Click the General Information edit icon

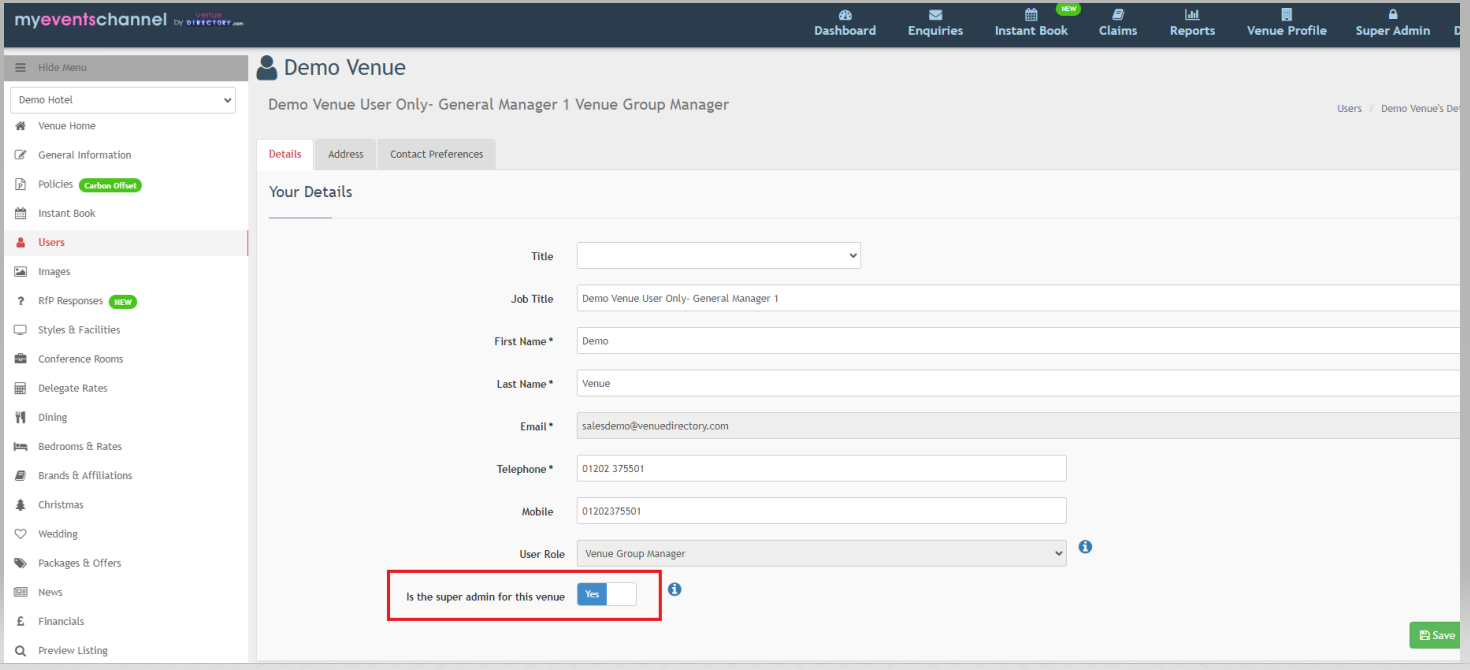click(20, 155)
